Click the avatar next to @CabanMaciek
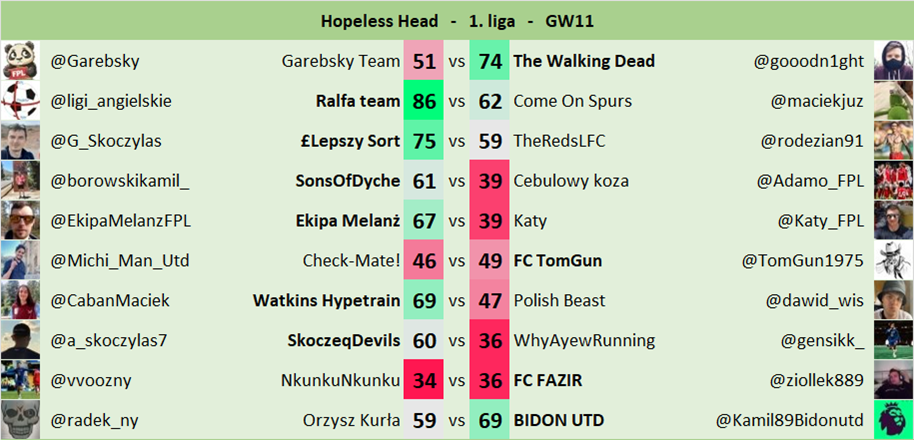The image size is (914, 440). coord(20,300)
